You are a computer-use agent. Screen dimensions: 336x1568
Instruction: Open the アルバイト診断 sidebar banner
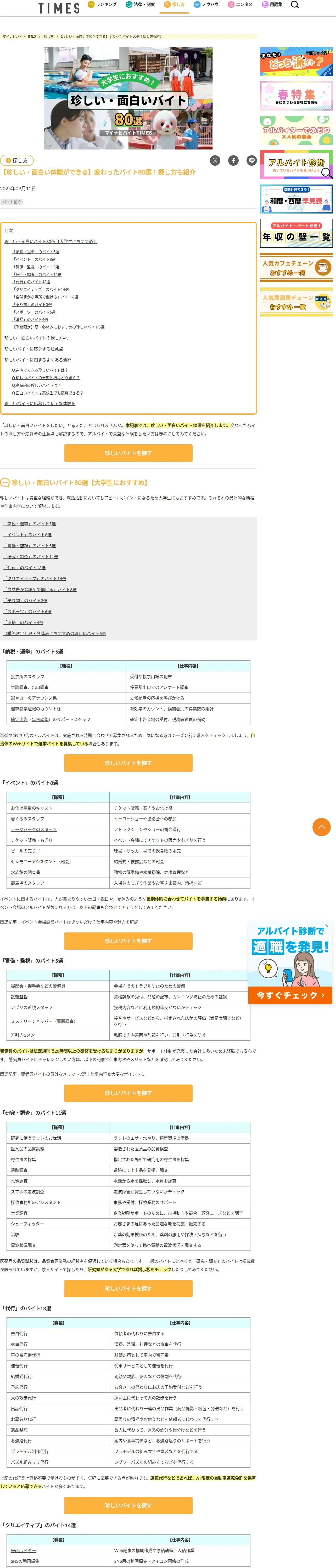[296, 164]
